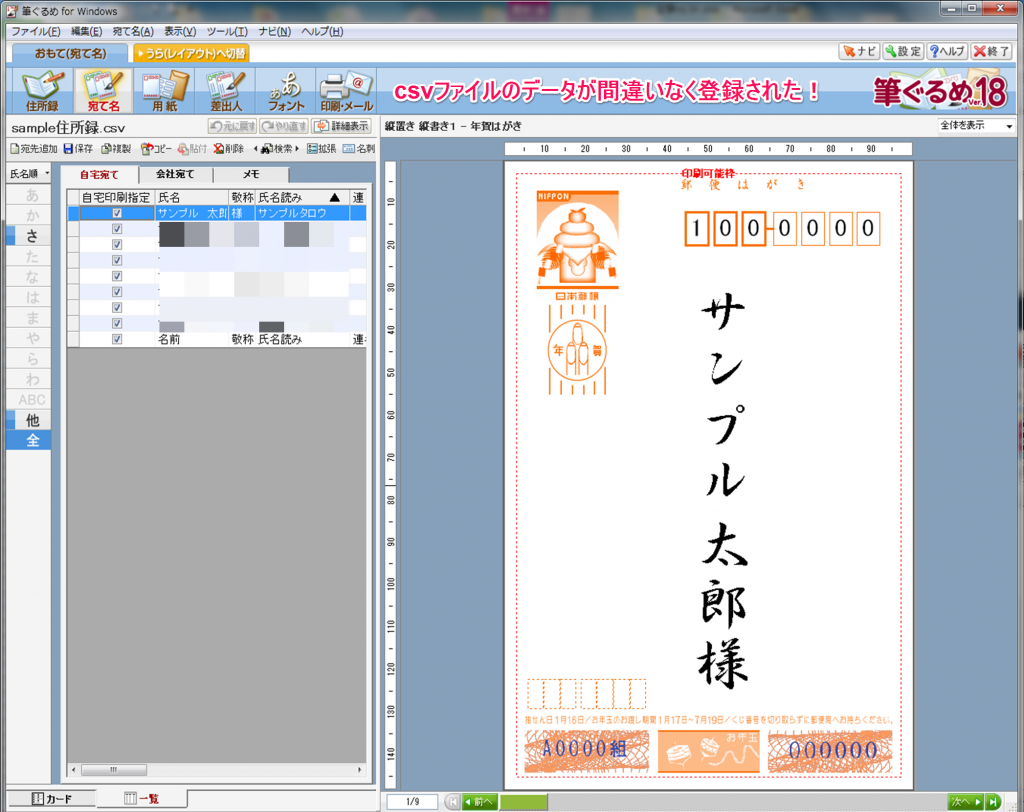Uncheck the print checkbox for サンプル太郎
Viewport: 1024px width, 812px height.
click(x=115, y=213)
